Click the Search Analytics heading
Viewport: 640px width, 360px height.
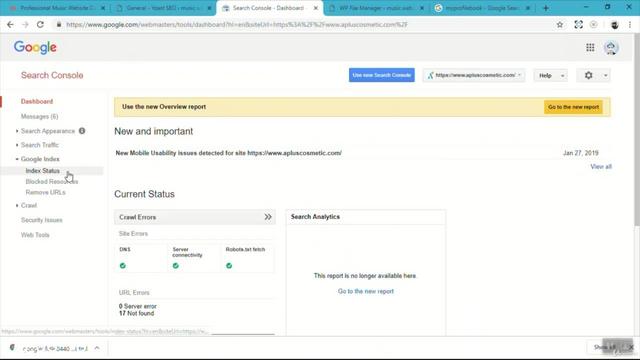pyautogui.click(x=315, y=217)
